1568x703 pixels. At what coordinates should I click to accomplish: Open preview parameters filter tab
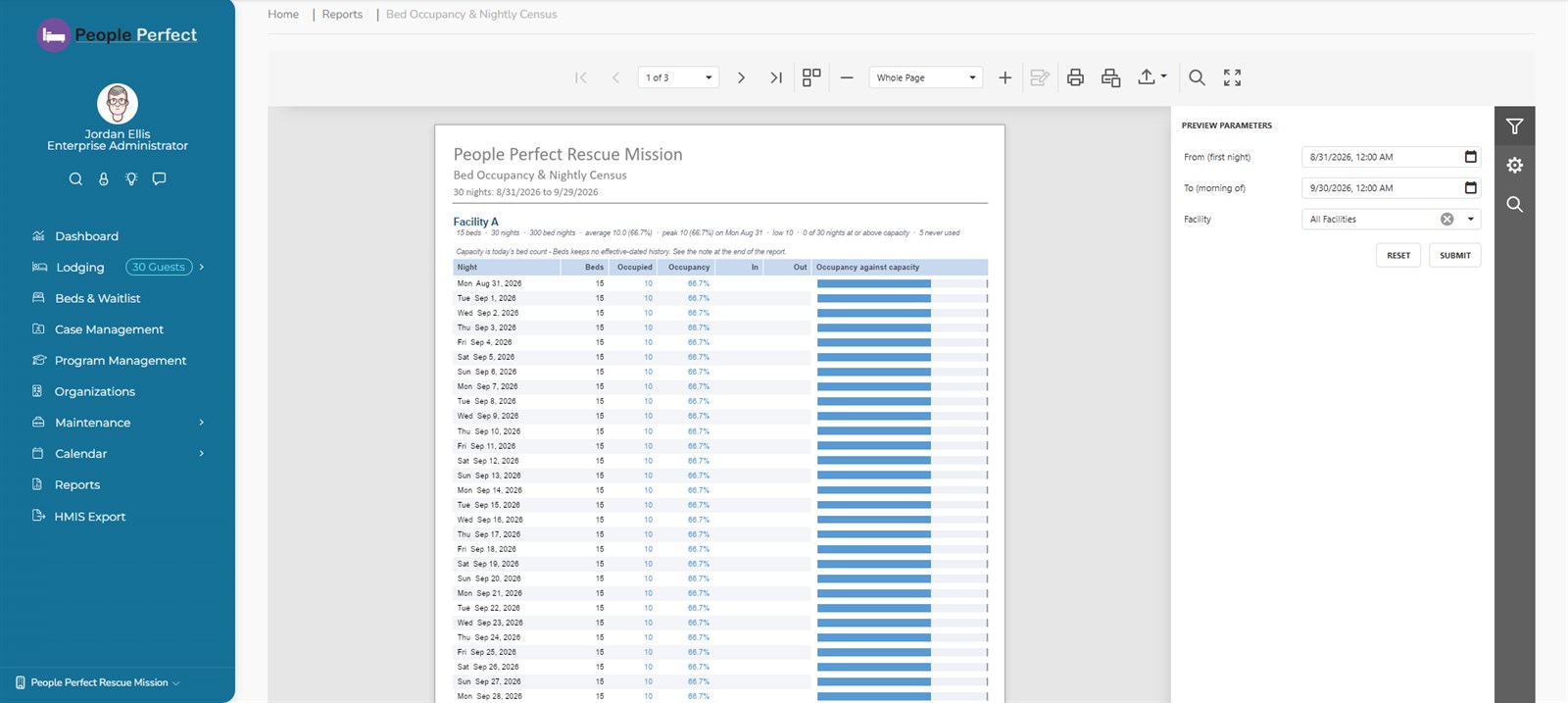(1515, 126)
